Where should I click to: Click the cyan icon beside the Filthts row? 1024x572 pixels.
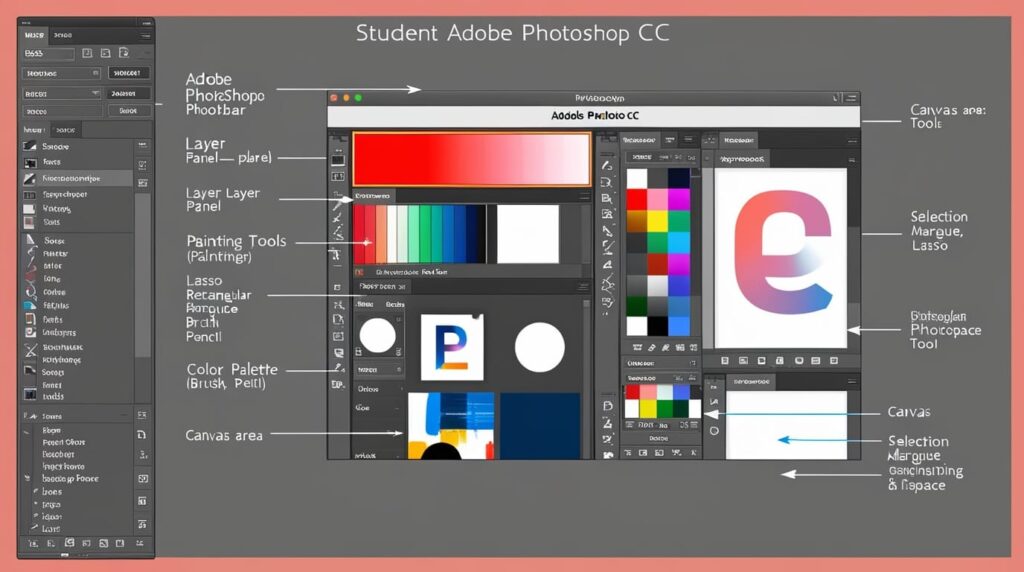[30, 306]
